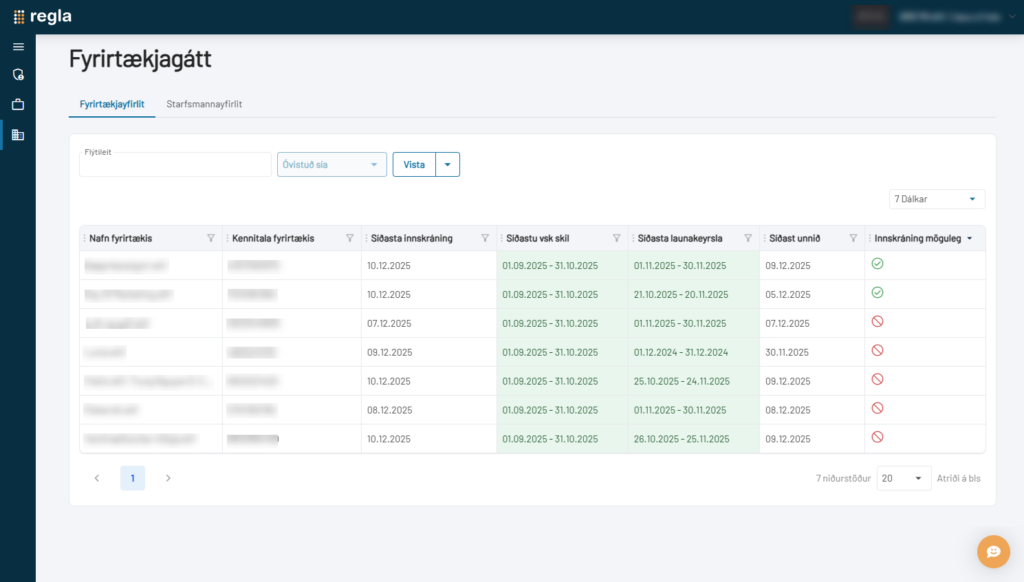
Task: Click green check status in first row
Action: point(877,264)
